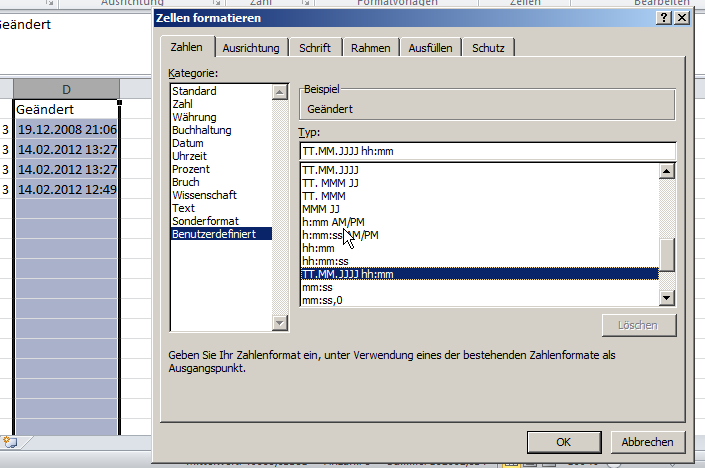Select highlighted TT.MM.JJJJ hh:mm list entry
This screenshot has width=705, height=468.
tap(480, 274)
